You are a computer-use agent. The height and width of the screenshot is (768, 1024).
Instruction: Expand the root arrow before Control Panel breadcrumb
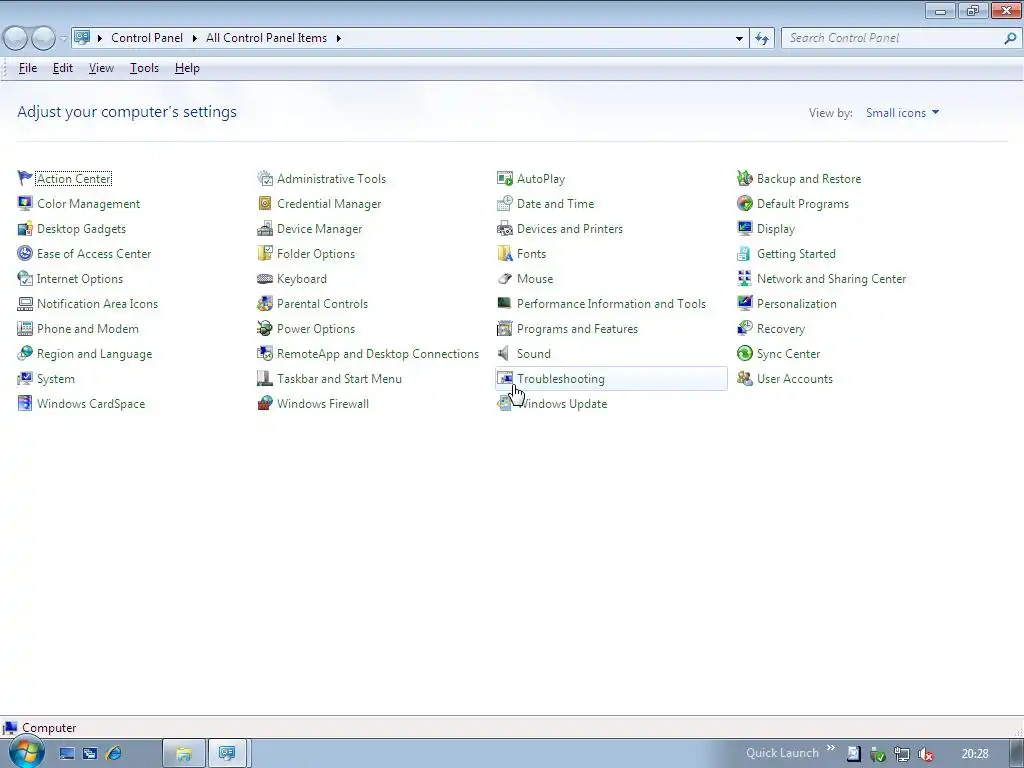[100, 39]
